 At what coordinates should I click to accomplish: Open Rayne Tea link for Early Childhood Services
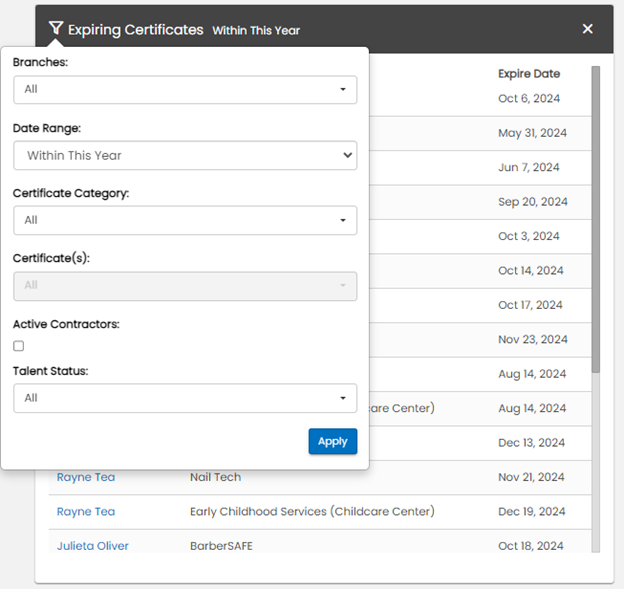[x=86, y=512]
